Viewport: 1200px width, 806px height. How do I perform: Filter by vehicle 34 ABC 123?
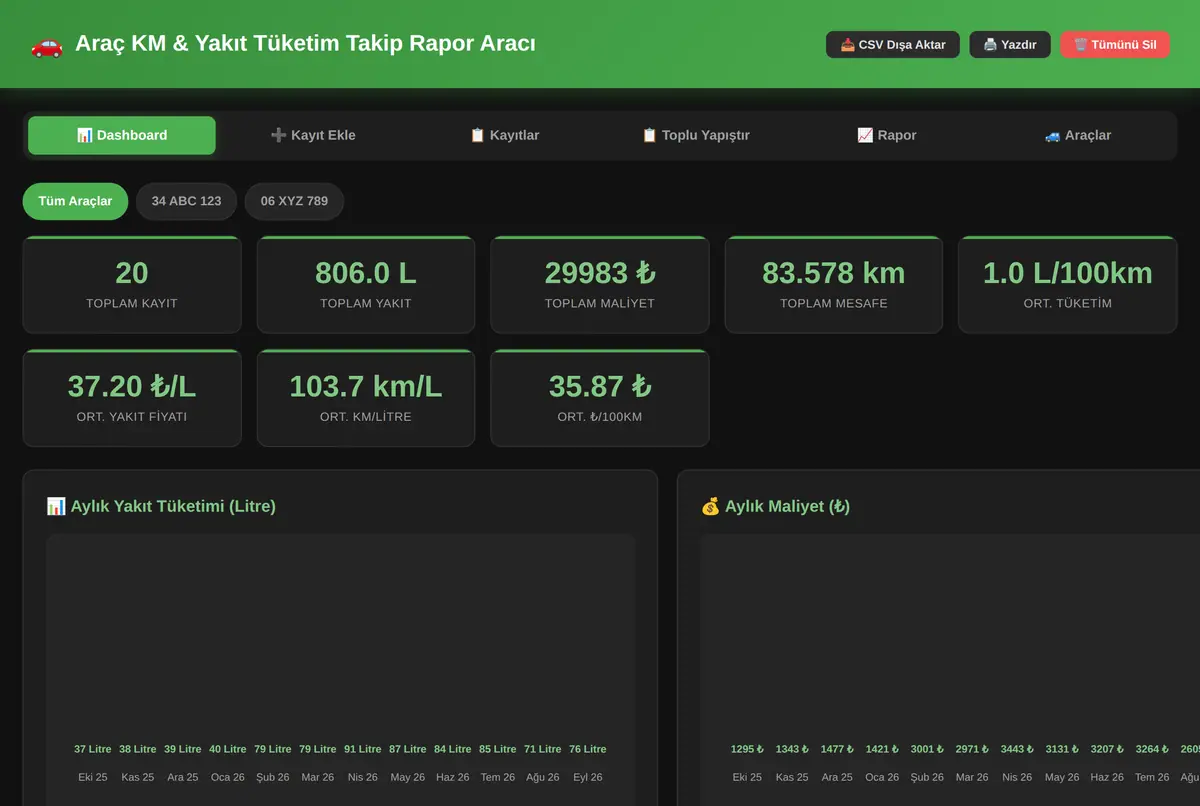[x=187, y=201]
